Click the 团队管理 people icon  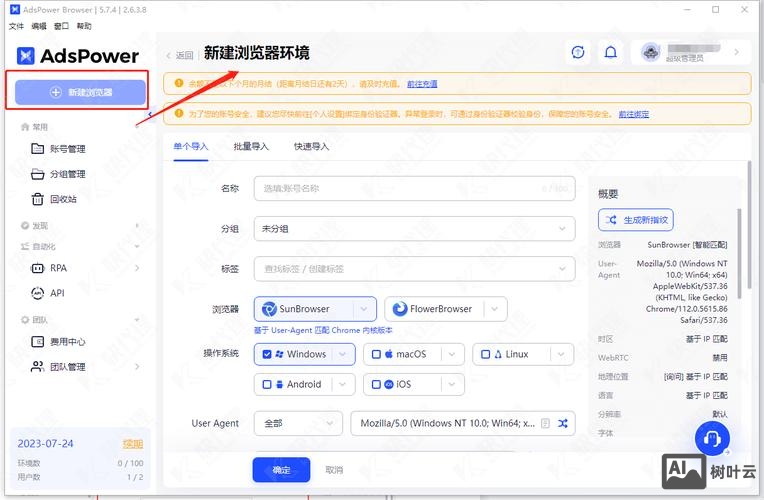(38, 366)
